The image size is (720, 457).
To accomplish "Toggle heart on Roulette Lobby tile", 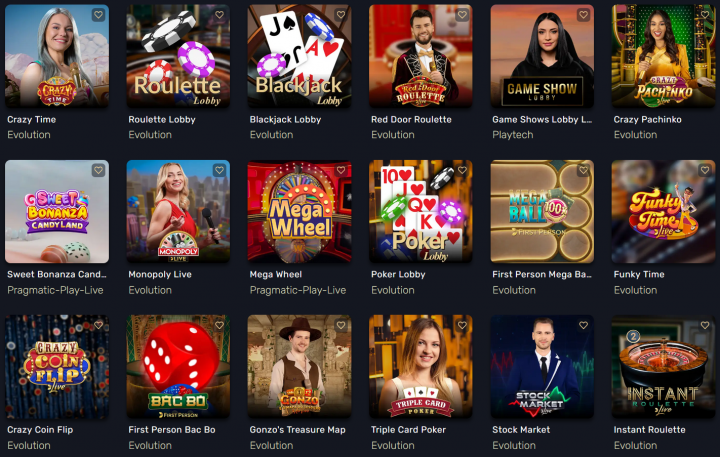I will (x=219, y=15).
